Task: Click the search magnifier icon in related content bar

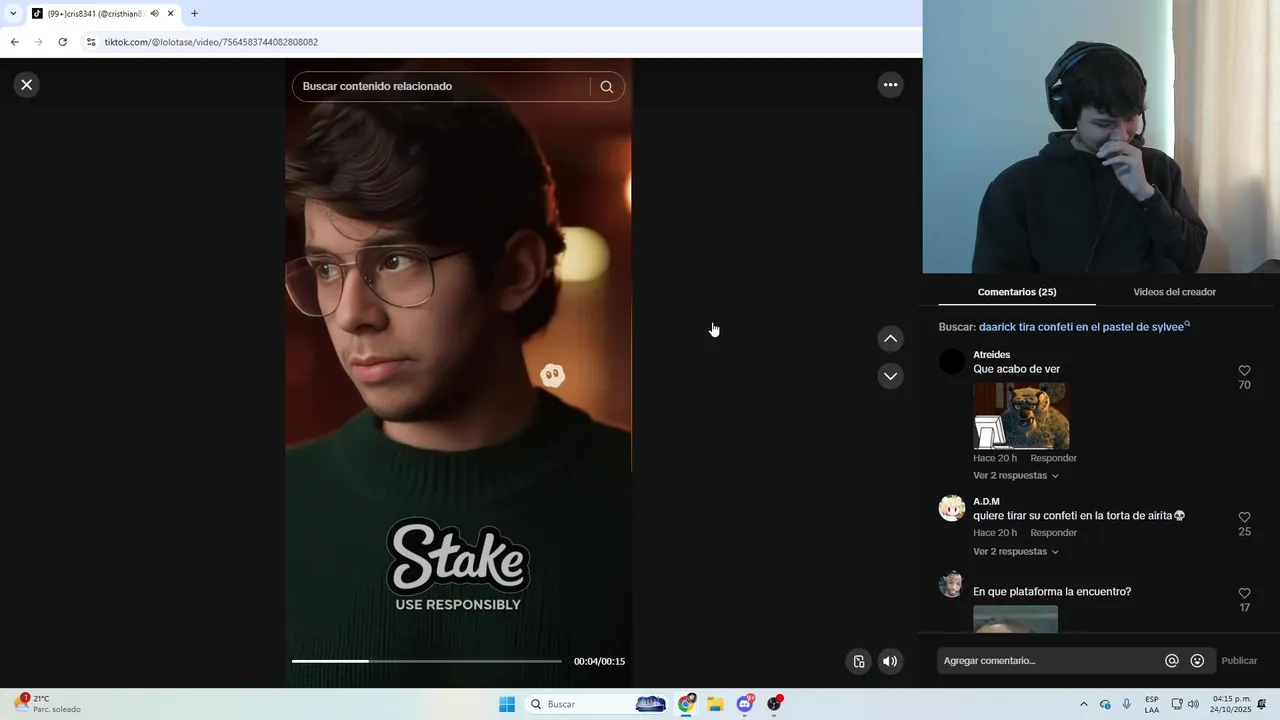Action: pos(606,86)
